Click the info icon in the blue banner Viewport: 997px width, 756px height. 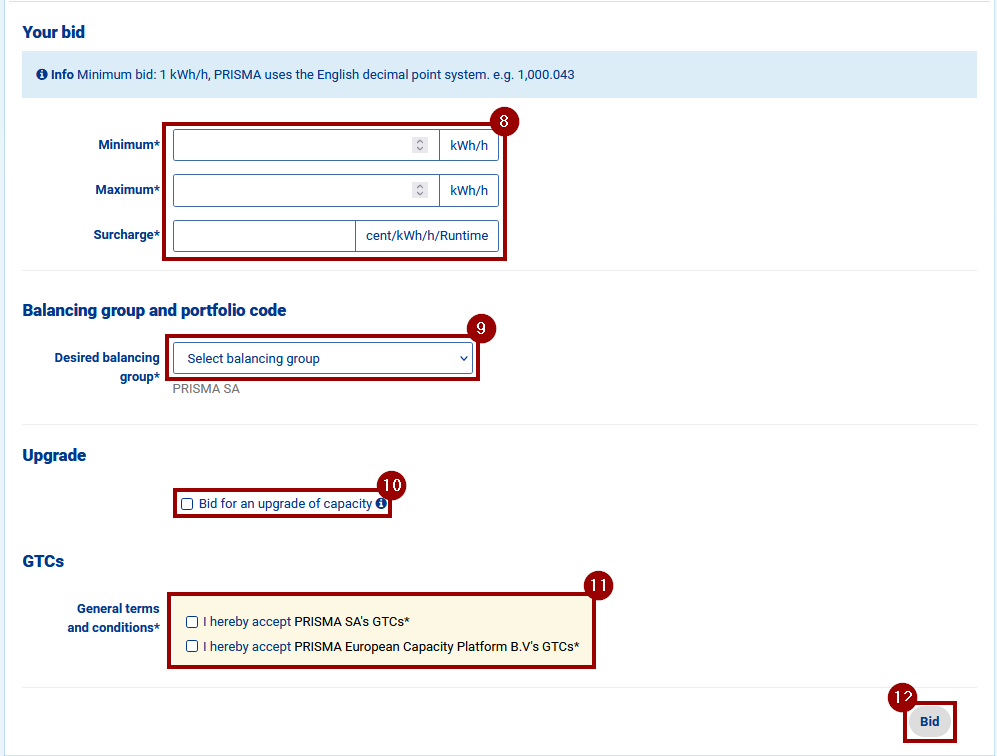tap(42, 75)
